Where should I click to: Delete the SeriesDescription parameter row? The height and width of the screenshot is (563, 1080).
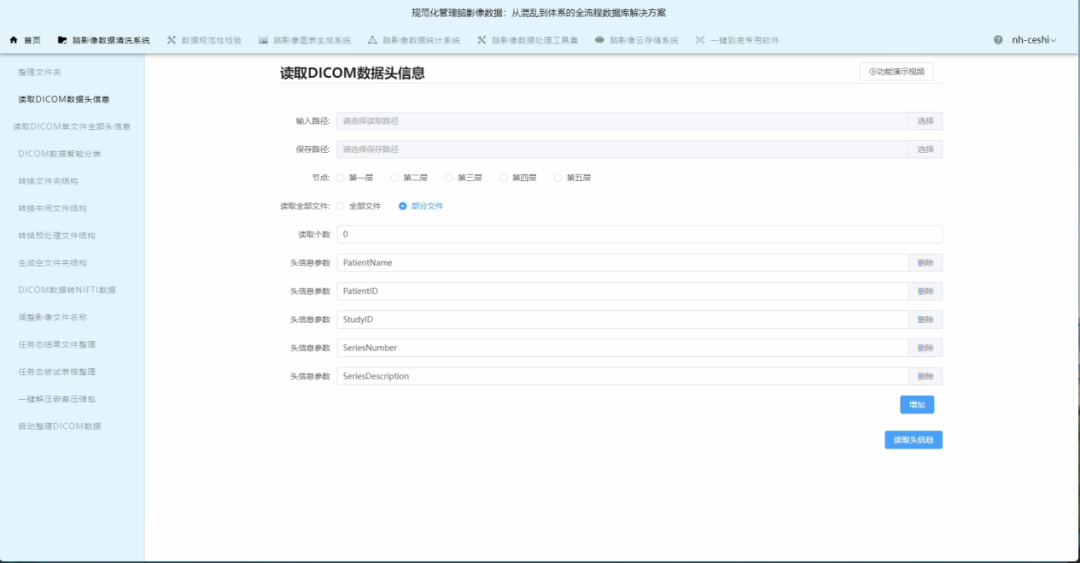[x=925, y=376]
